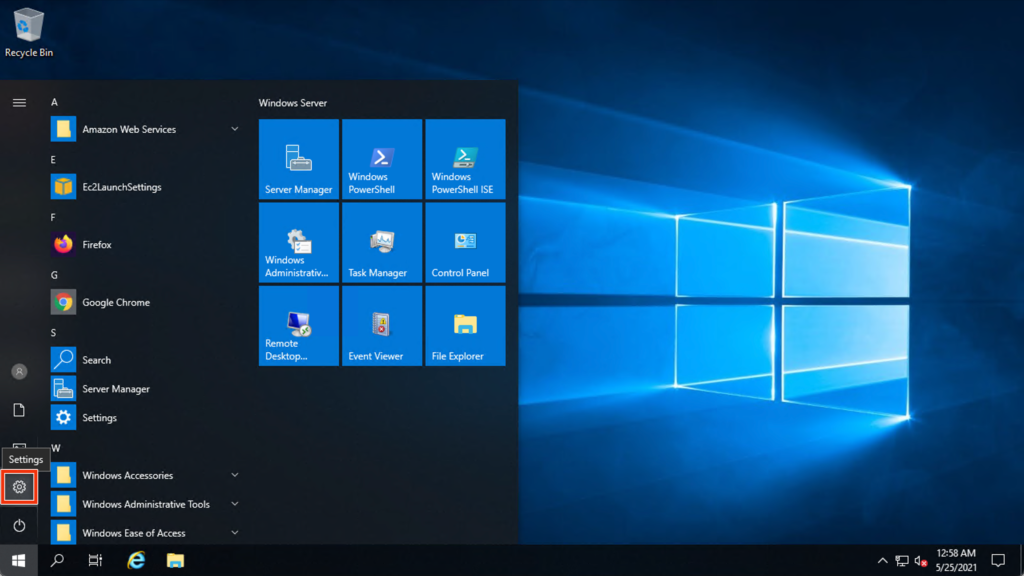Viewport: 1024px width, 576px height.
Task: Open the Server Manager tile
Action: tap(298, 159)
